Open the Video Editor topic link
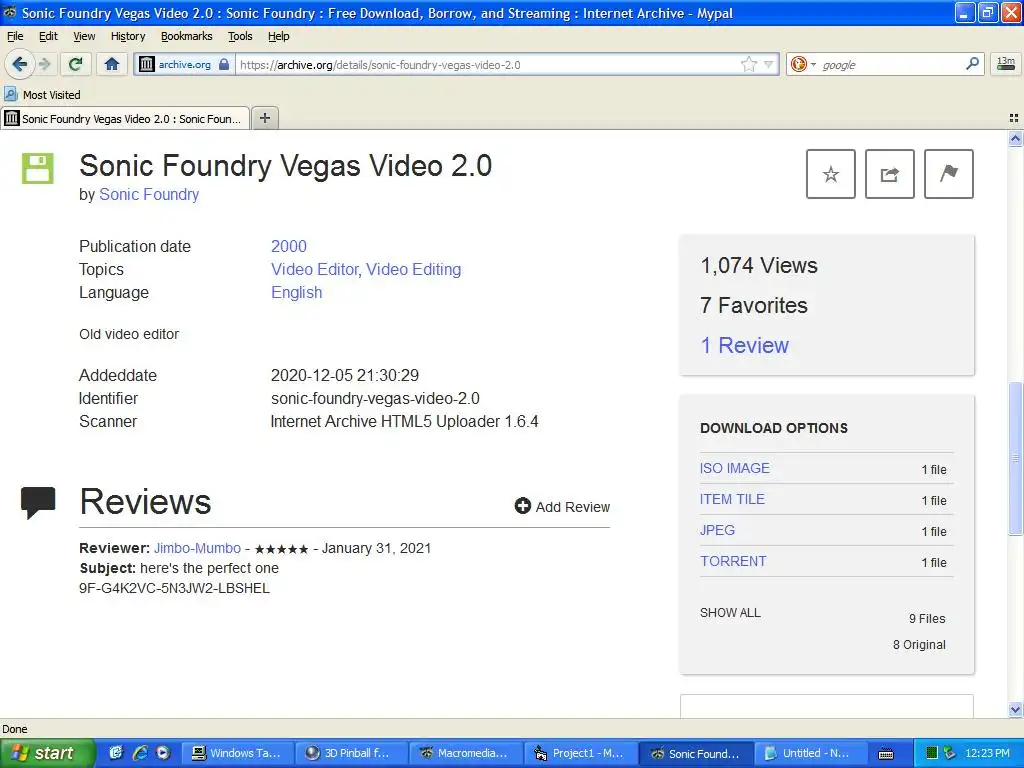1024x768 pixels. tap(315, 269)
